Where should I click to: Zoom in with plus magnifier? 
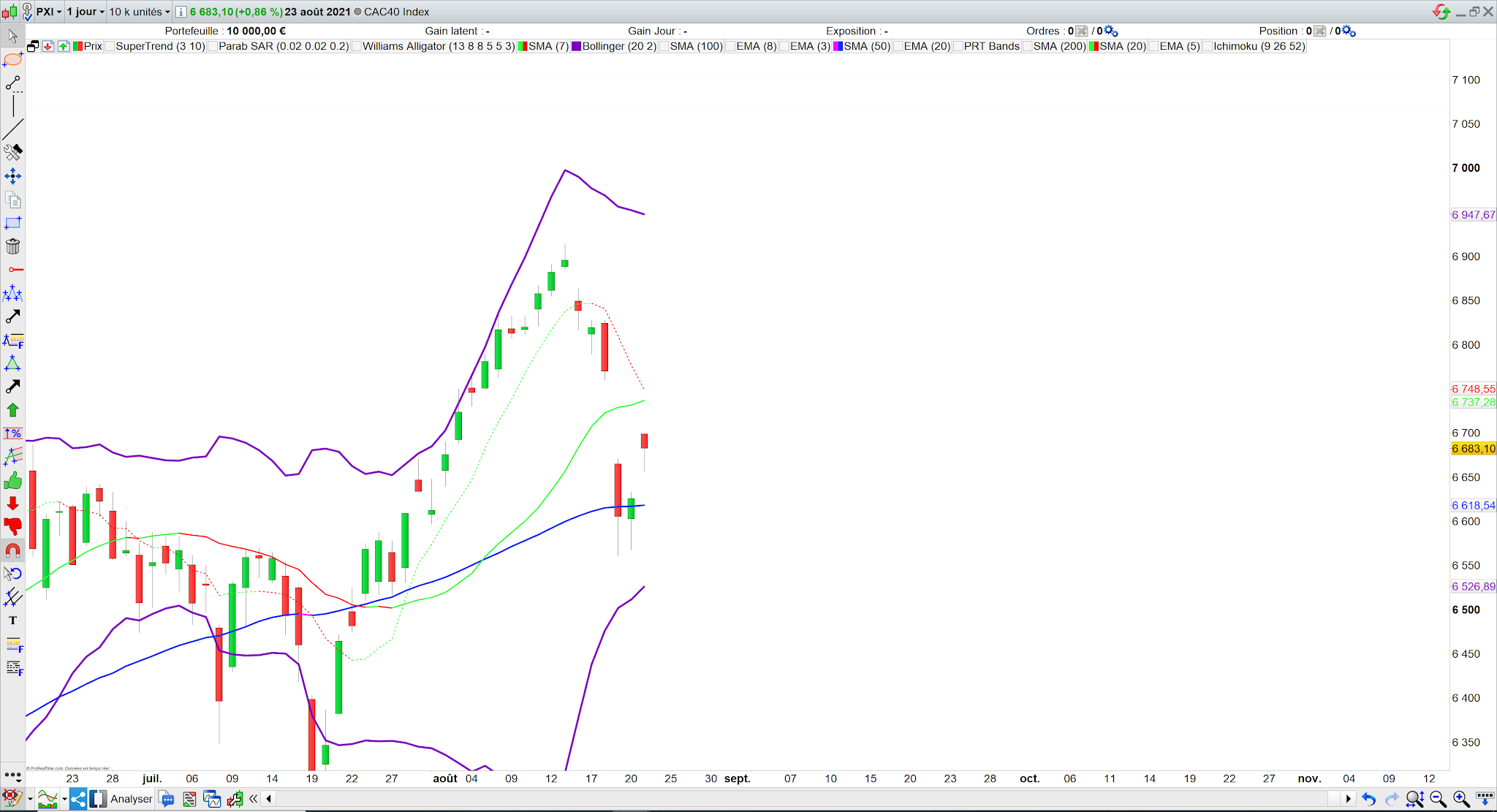tap(1461, 799)
